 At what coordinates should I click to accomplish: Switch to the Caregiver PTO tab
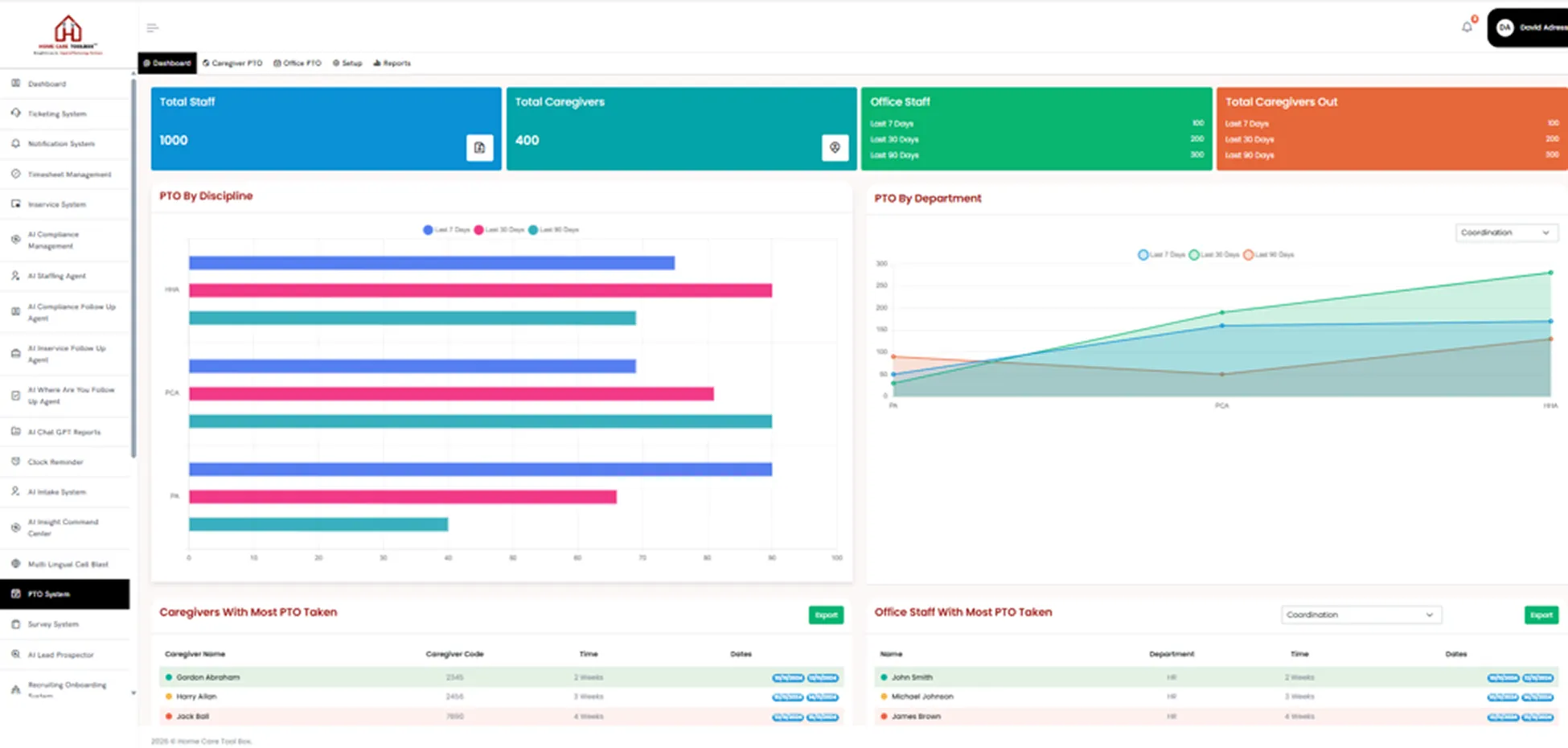[x=232, y=63]
